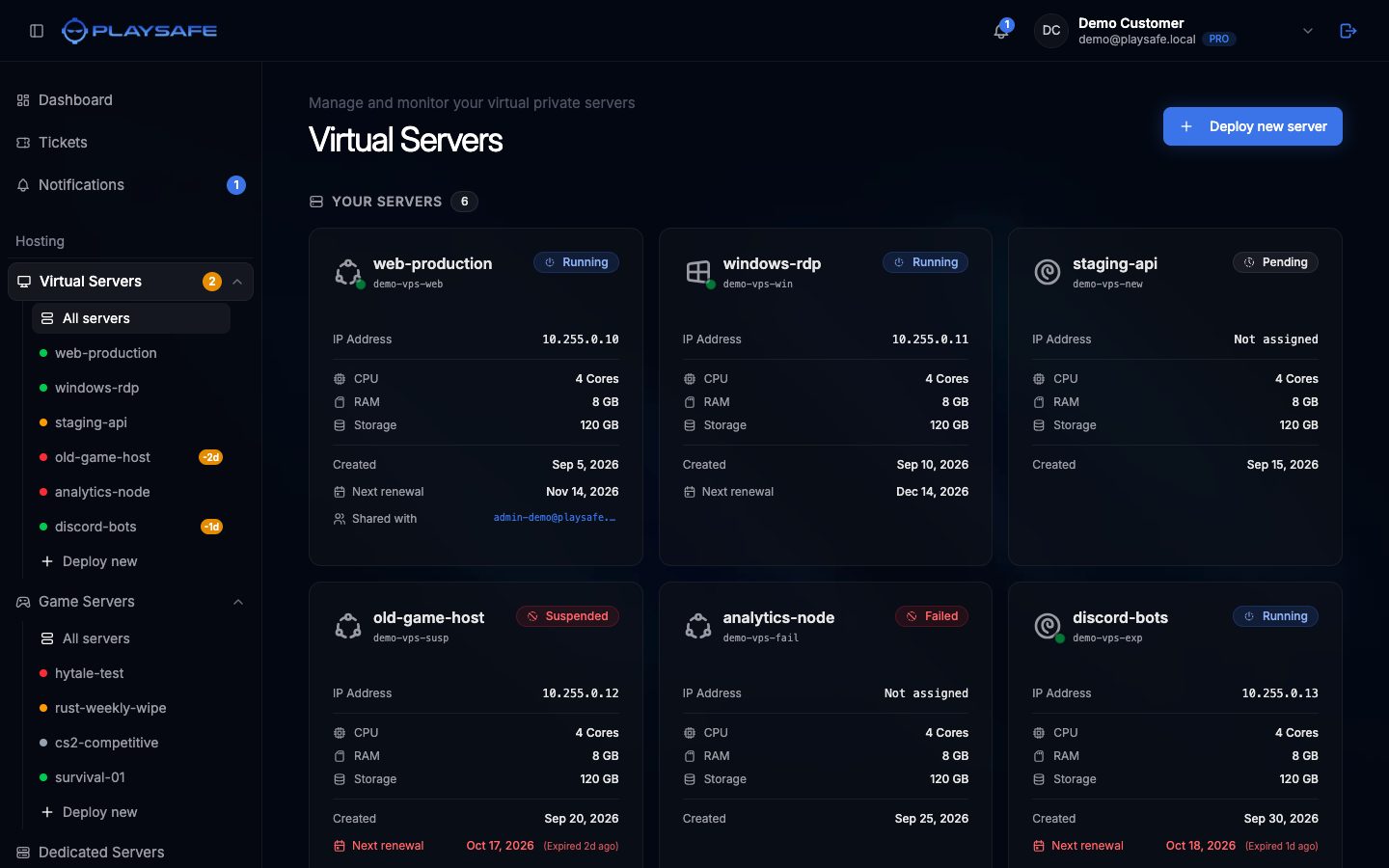The image size is (1389, 868).
Task: Click the server count badge 6
Action: coord(464,202)
